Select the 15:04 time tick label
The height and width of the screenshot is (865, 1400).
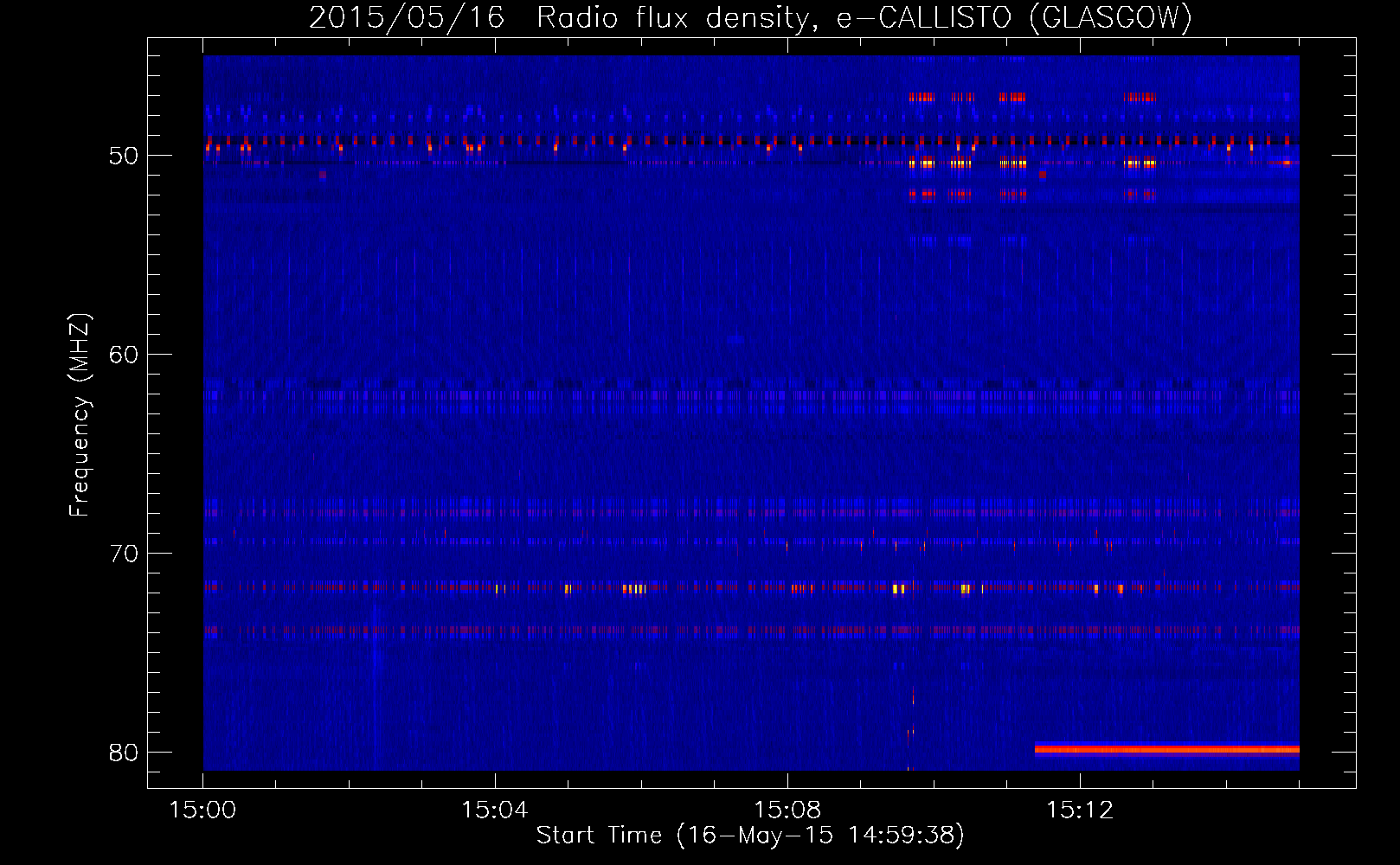(x=494, y=811)
